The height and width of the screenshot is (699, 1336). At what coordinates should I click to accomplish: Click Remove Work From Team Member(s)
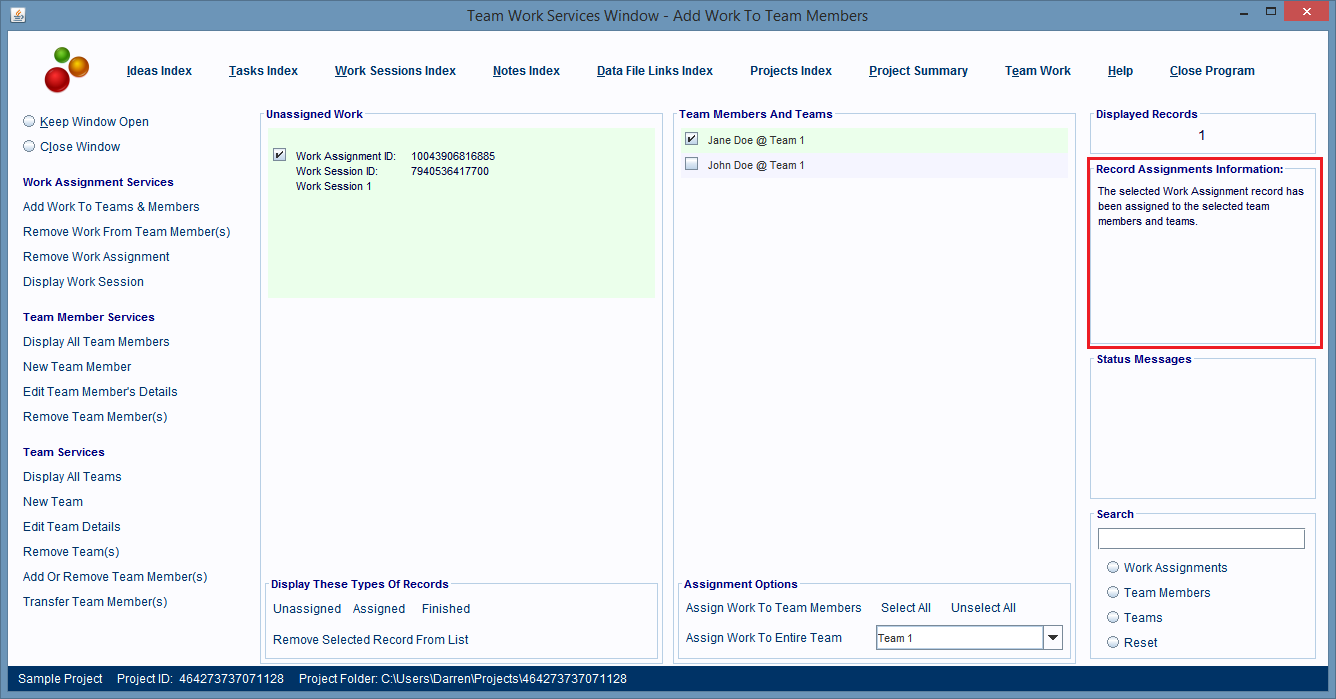pyautogui.click(x=126, y=232)
